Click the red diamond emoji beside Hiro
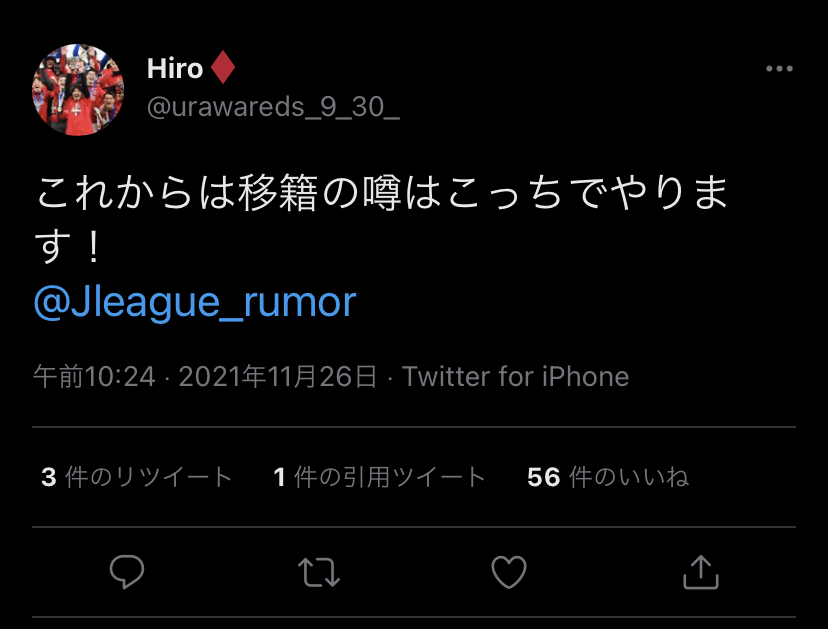The height and width of the screenshot is (629, 828). tap(222, 67)
